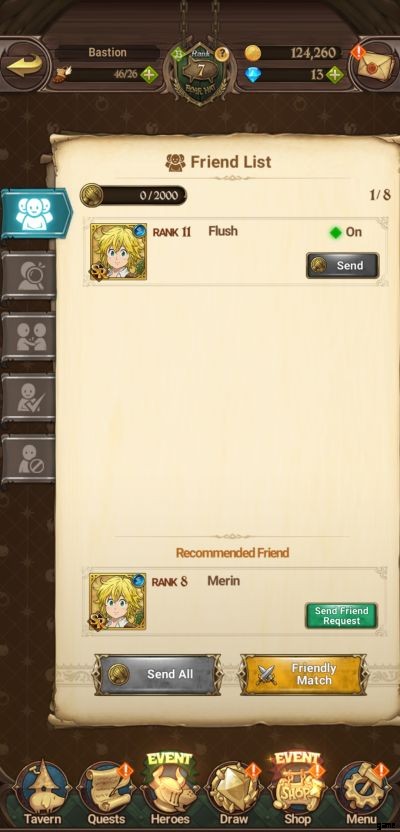Add stamina with the green plus
The image size is (400, 832).
click(149, 74)
